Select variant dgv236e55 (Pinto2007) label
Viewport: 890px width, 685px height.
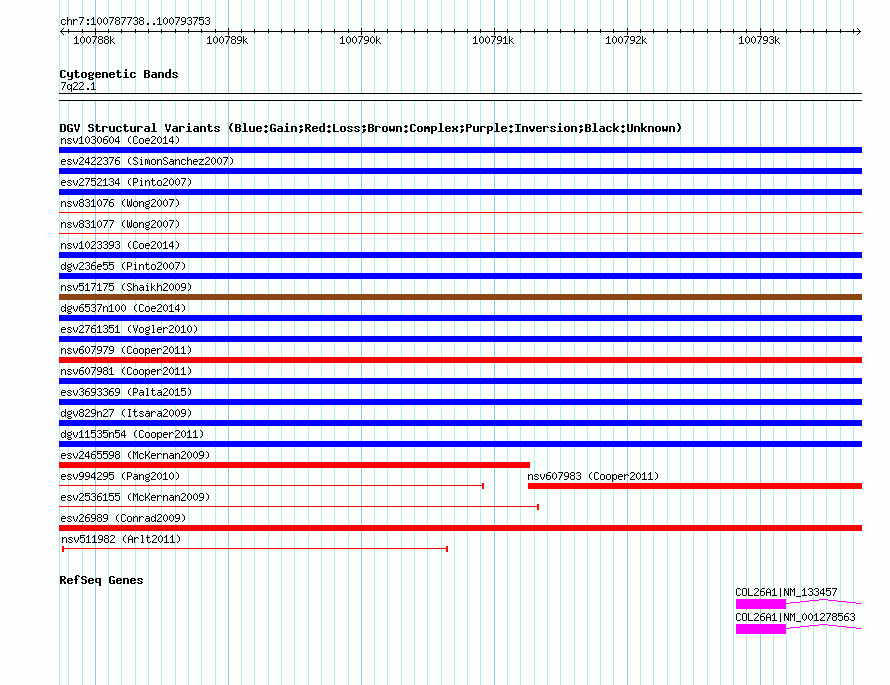pos(123,266)
